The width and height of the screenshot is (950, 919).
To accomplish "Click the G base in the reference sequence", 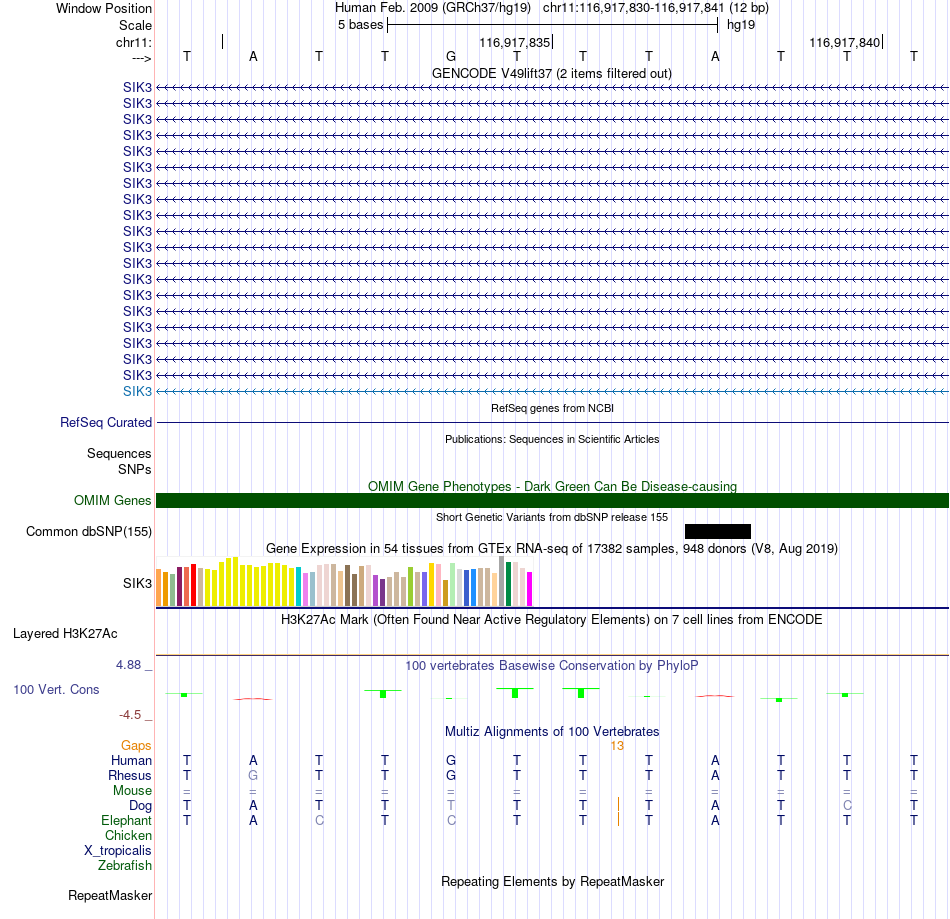I will [451, 56].
